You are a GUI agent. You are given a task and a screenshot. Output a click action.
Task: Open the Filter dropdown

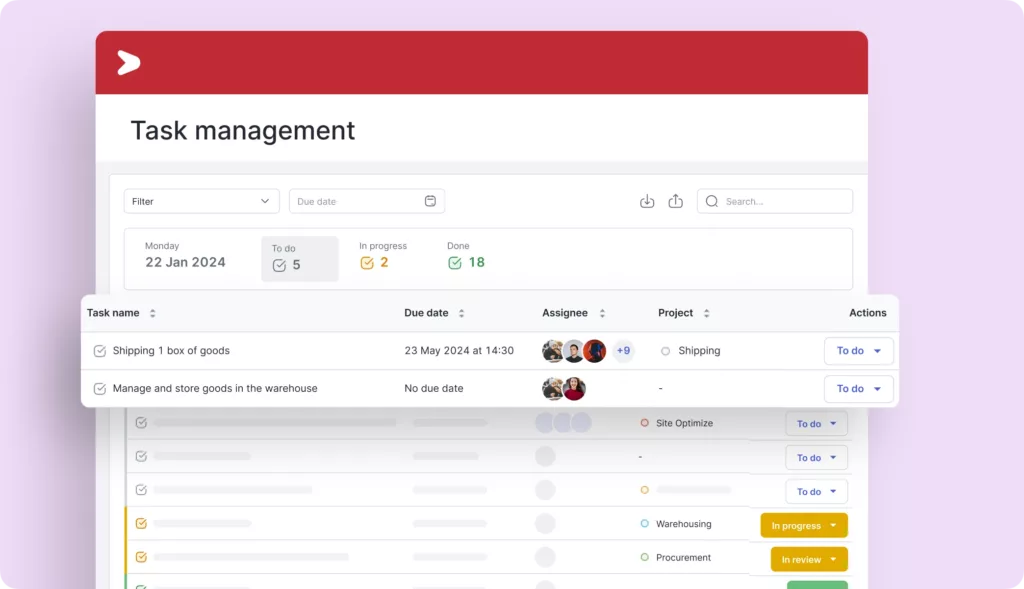coord(200,201)
